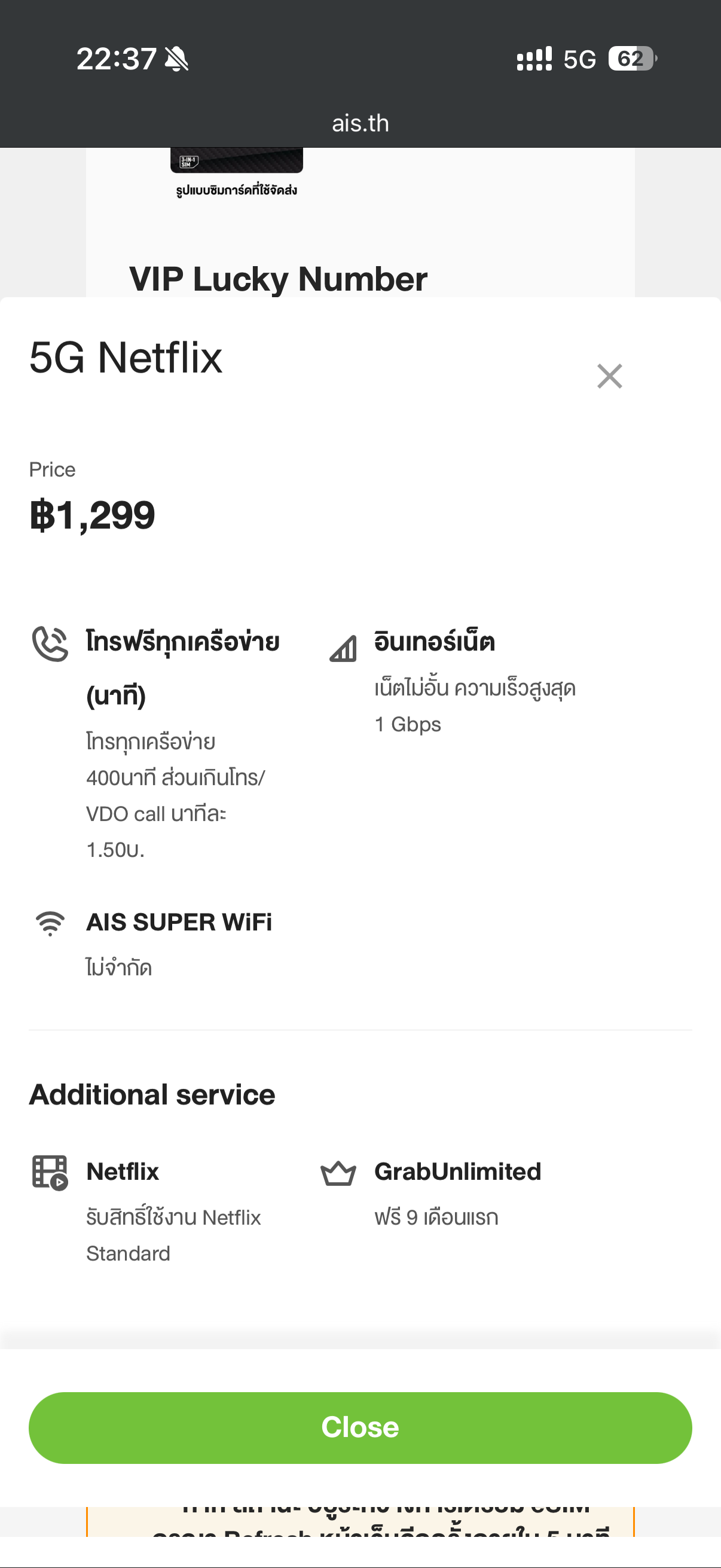Tap the SIM card image thumbnail
This screenshot has height=1568, width=721.
tap(236, 161)
